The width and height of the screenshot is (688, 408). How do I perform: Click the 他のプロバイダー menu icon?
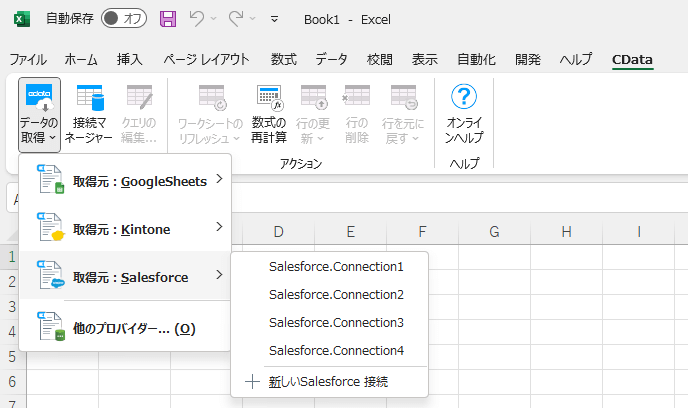[50, 327]
